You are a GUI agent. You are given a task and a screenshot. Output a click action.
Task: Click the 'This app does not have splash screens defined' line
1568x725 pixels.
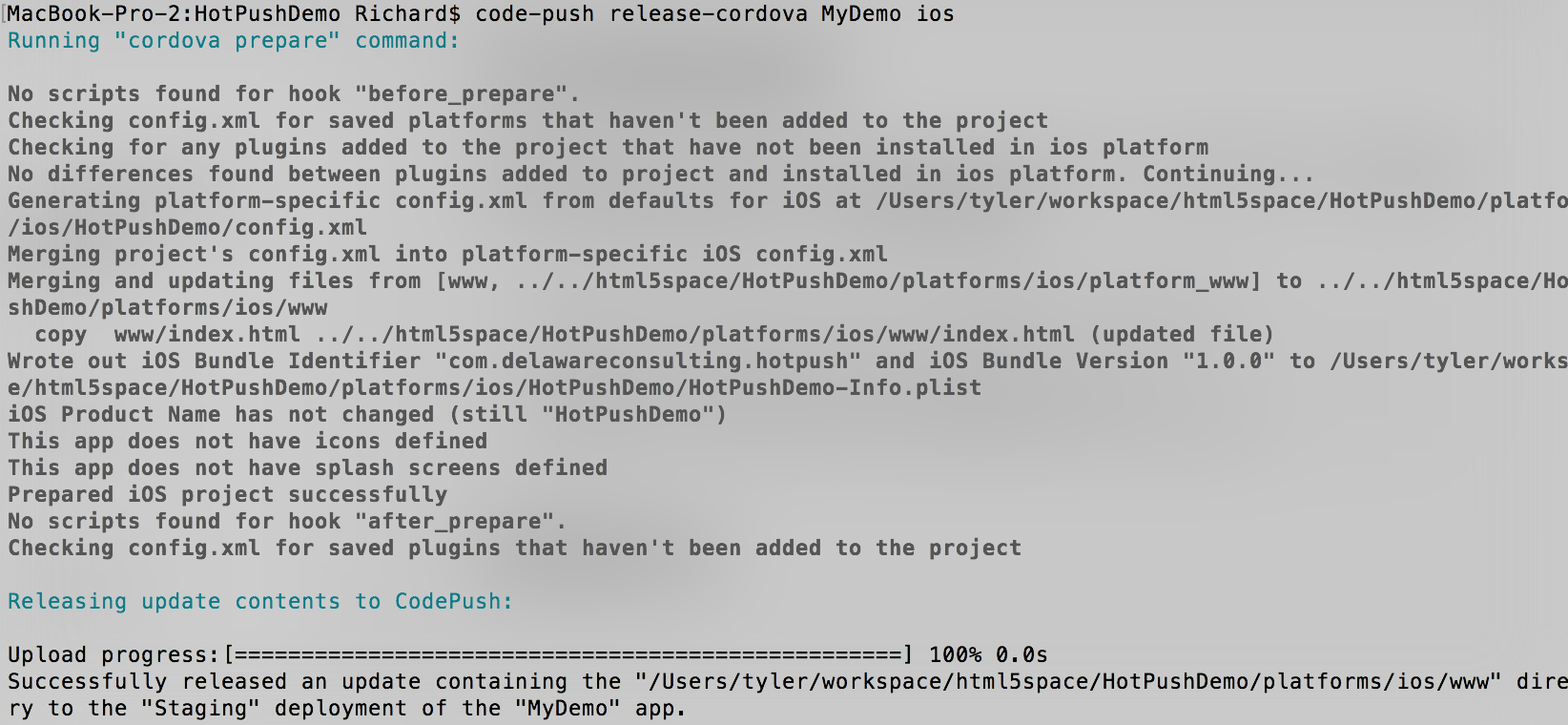307,468
